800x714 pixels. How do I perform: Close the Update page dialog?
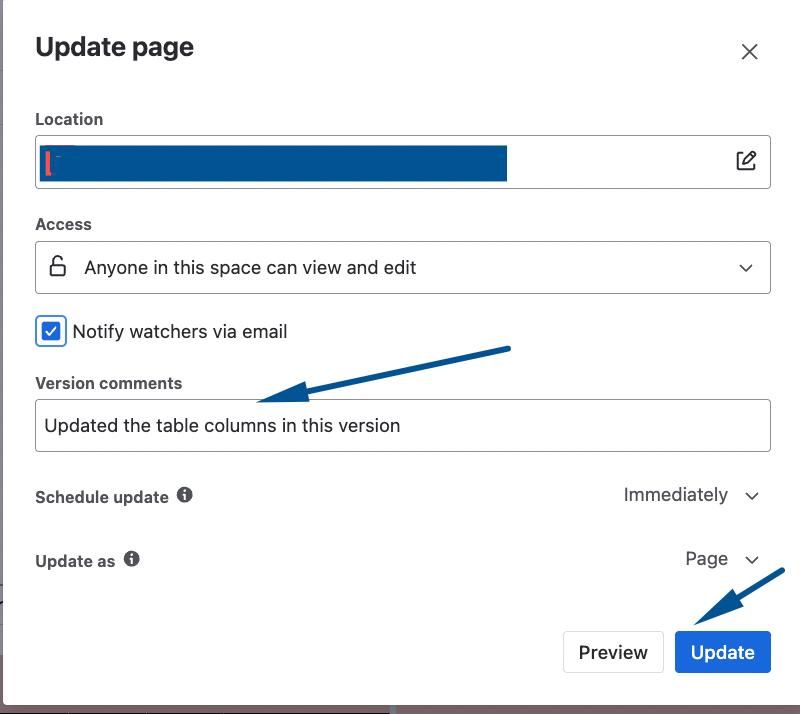[749, 51]
